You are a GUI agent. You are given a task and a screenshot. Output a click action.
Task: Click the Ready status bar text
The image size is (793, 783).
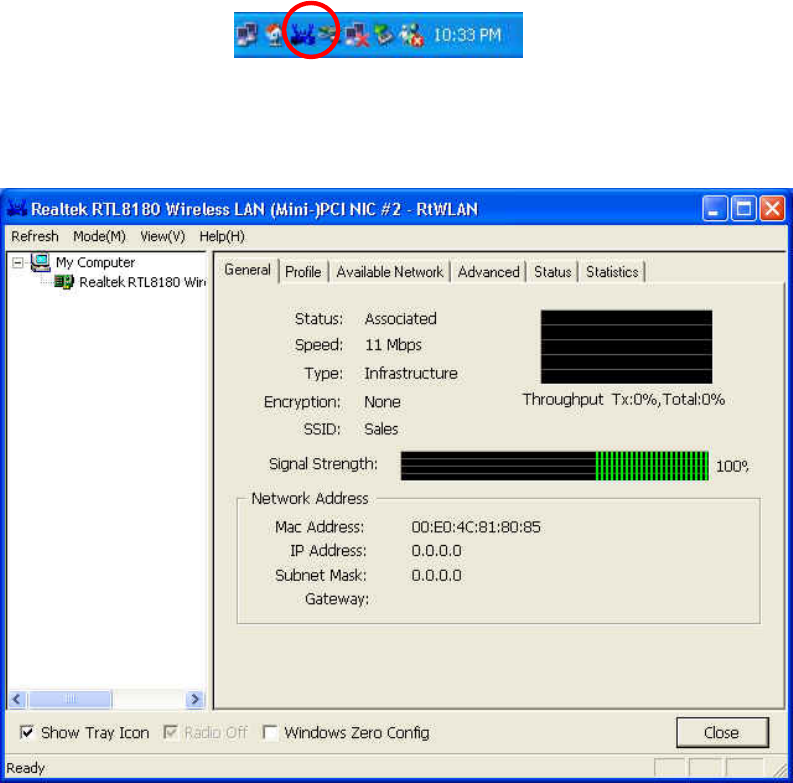pyautogui.click(x=25, y=768)
